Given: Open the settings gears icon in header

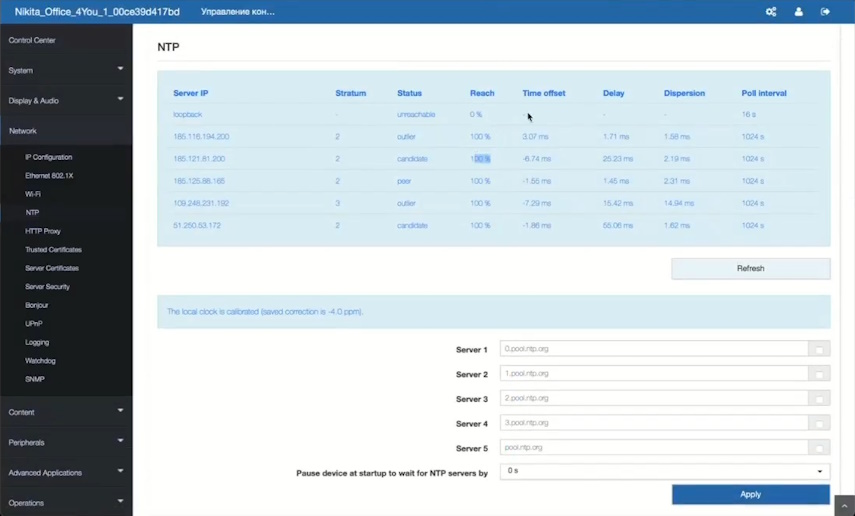Looking at the screenshot, I should 771,12.
